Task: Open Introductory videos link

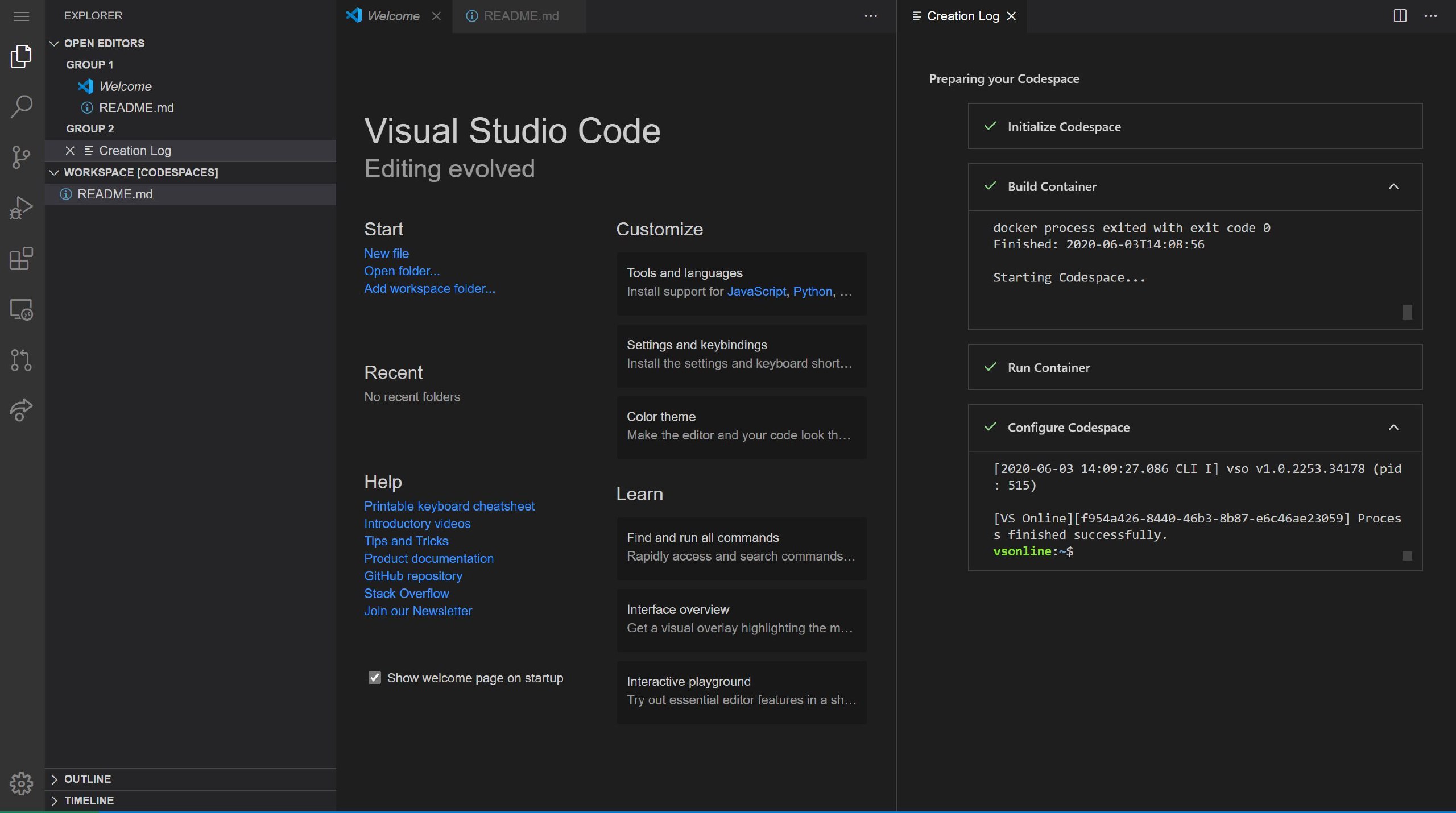Action: pos(417,524)
